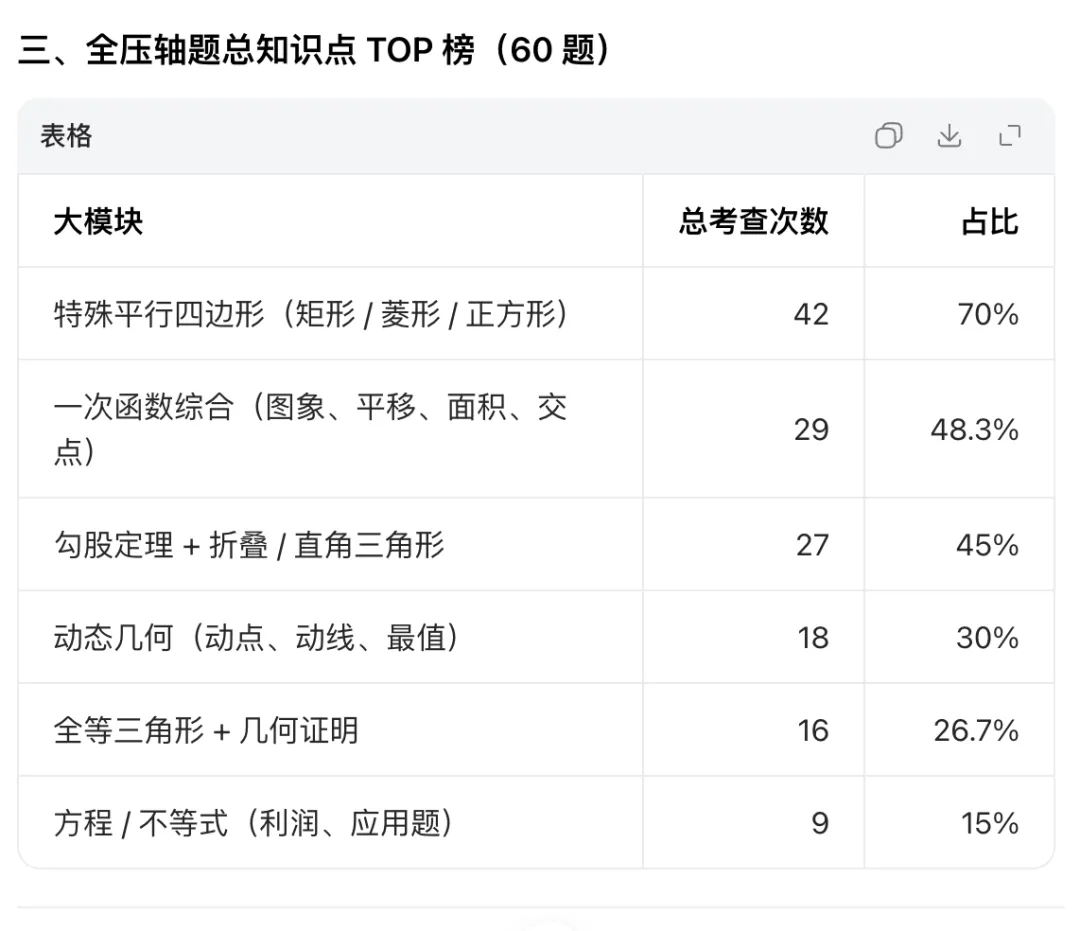
Task: Copy the table with the copy icon
Action: [x=889, y=136]
